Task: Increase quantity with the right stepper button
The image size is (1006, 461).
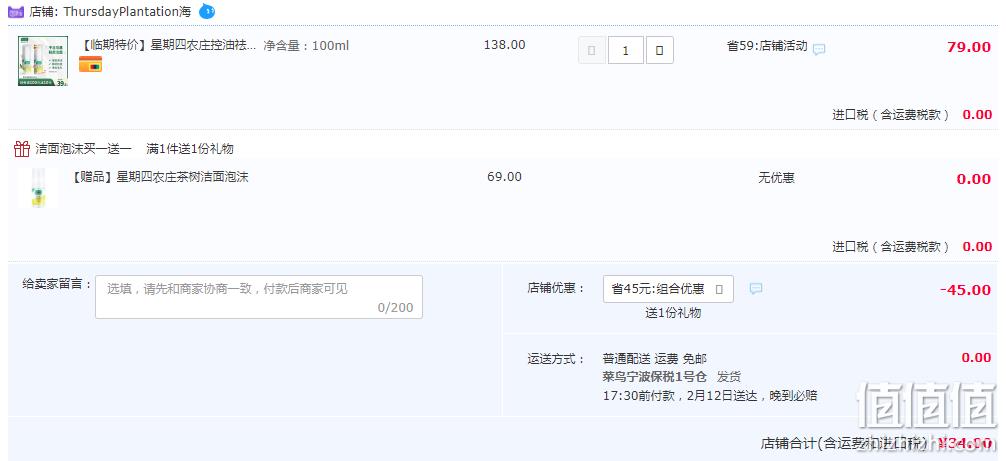Action: [x=660, y=50]
